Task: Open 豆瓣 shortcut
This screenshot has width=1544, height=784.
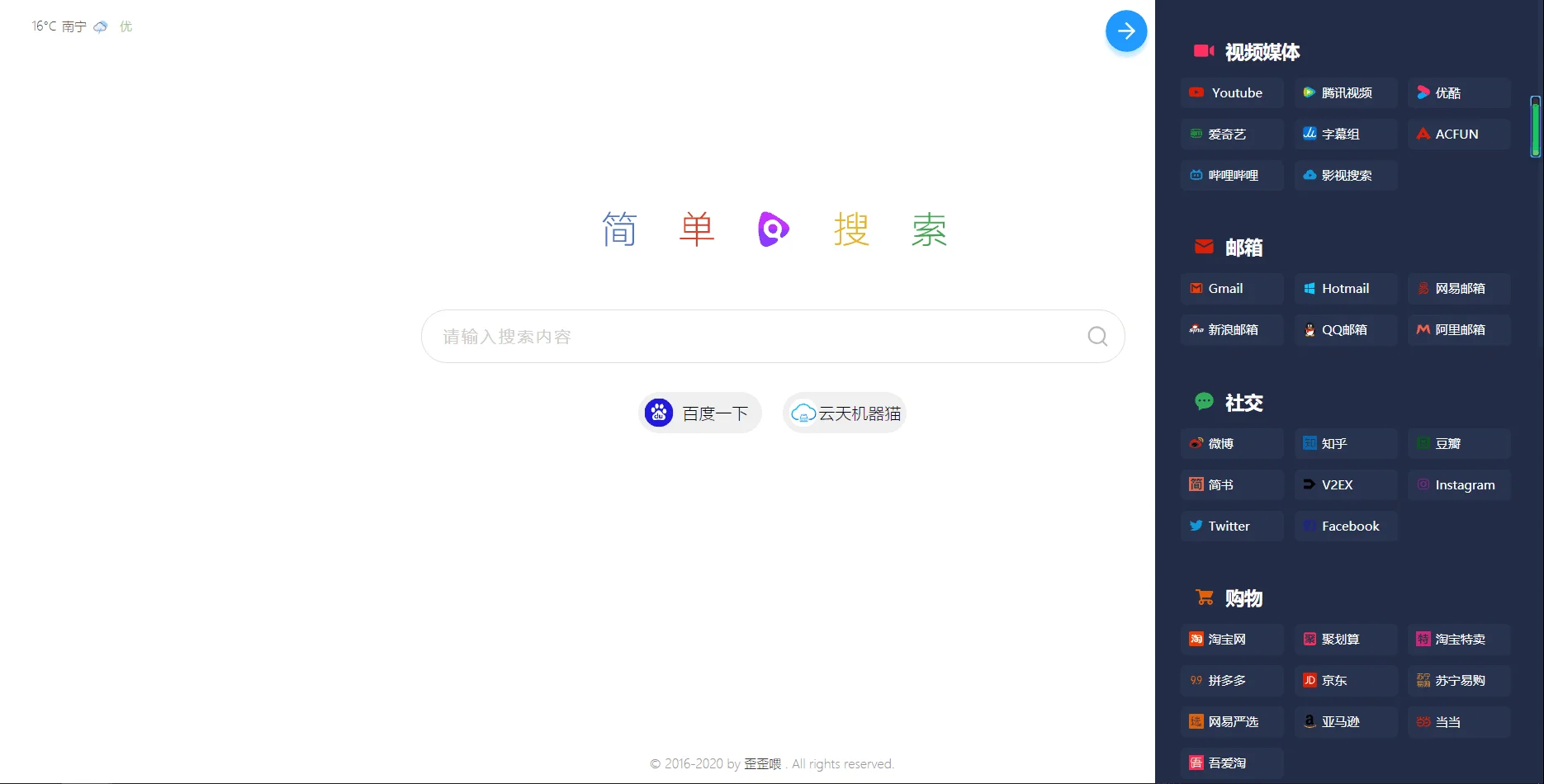Action: click(x=1459, y=444)
